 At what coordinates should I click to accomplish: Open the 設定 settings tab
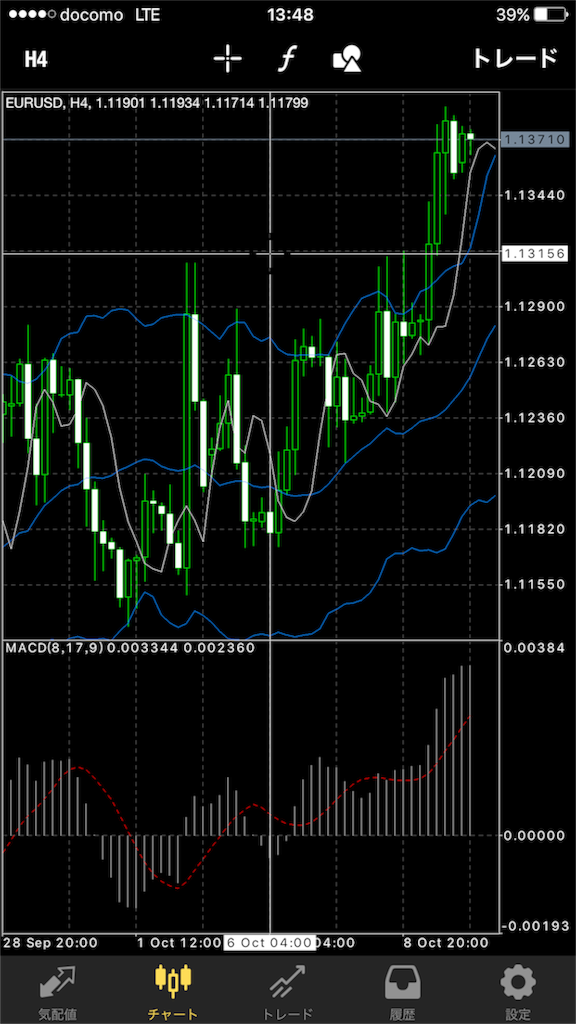(x=518, y=993)
